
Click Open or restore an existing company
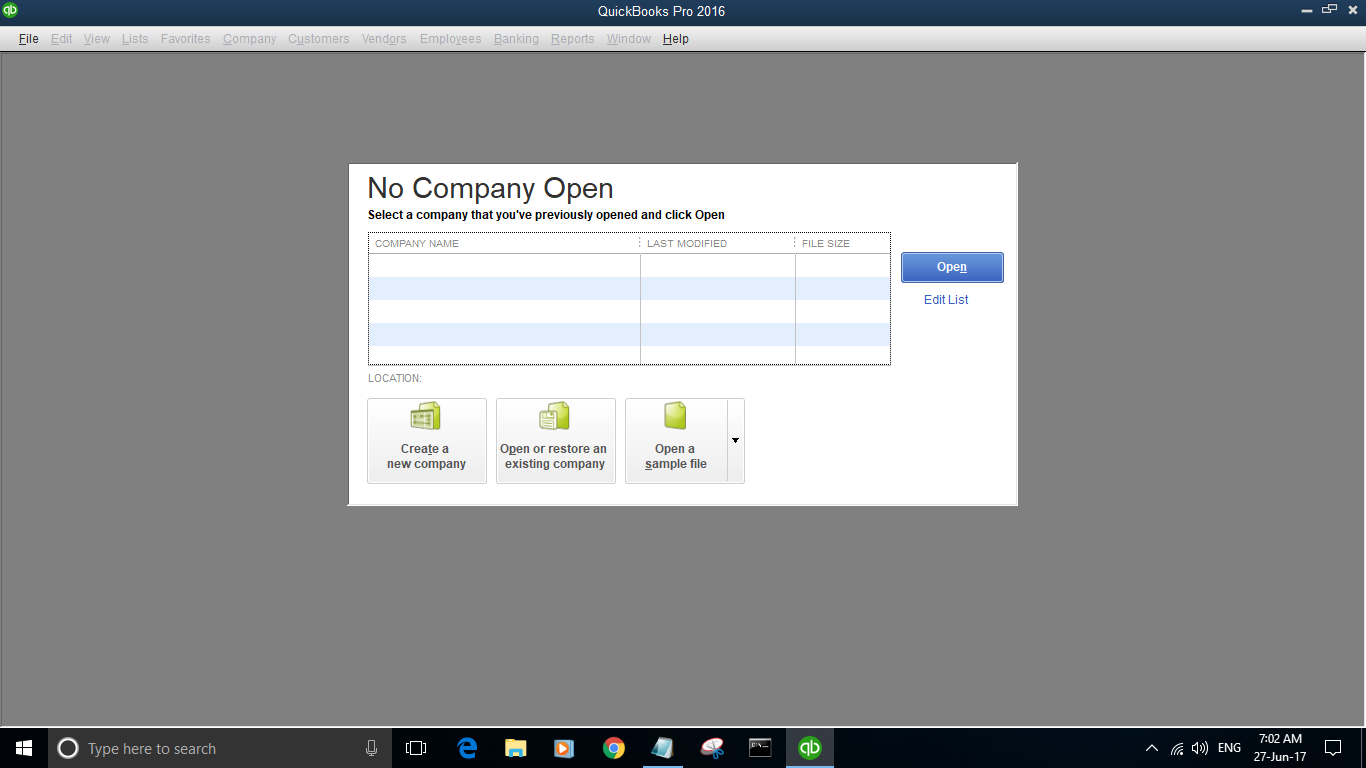[x=556, y=441]
